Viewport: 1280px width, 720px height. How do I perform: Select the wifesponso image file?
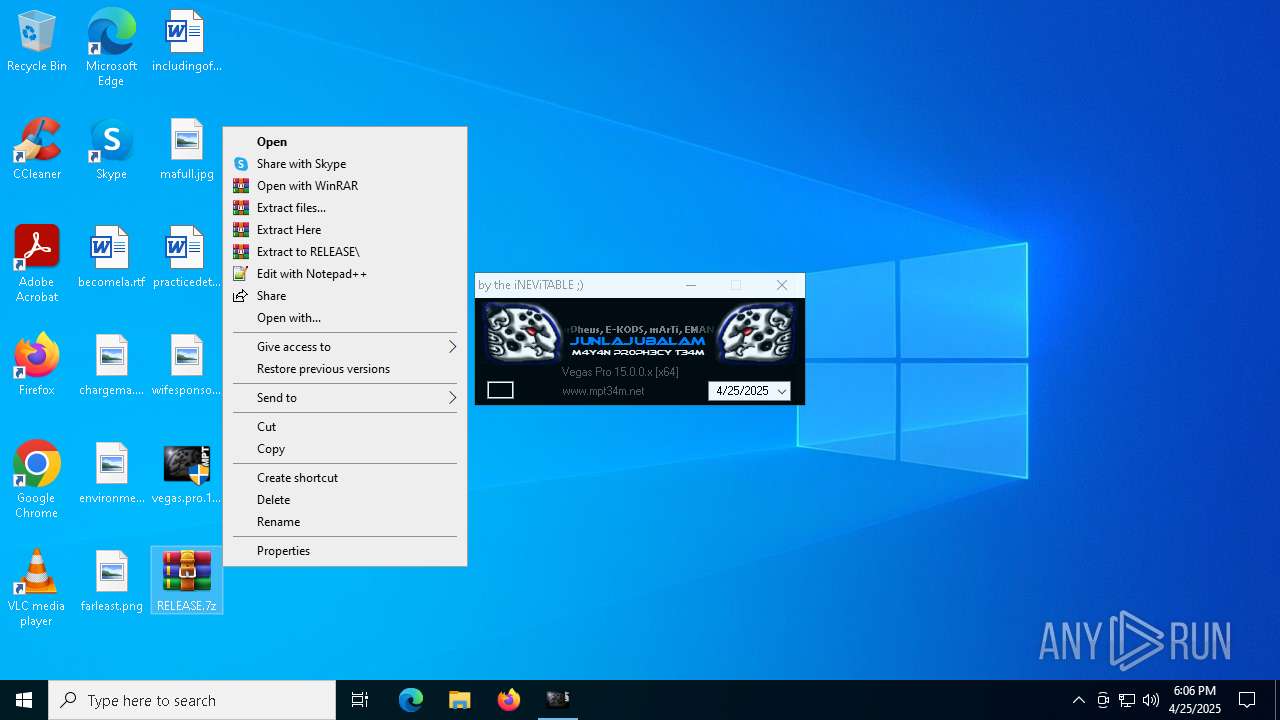[x=186, y=365]
